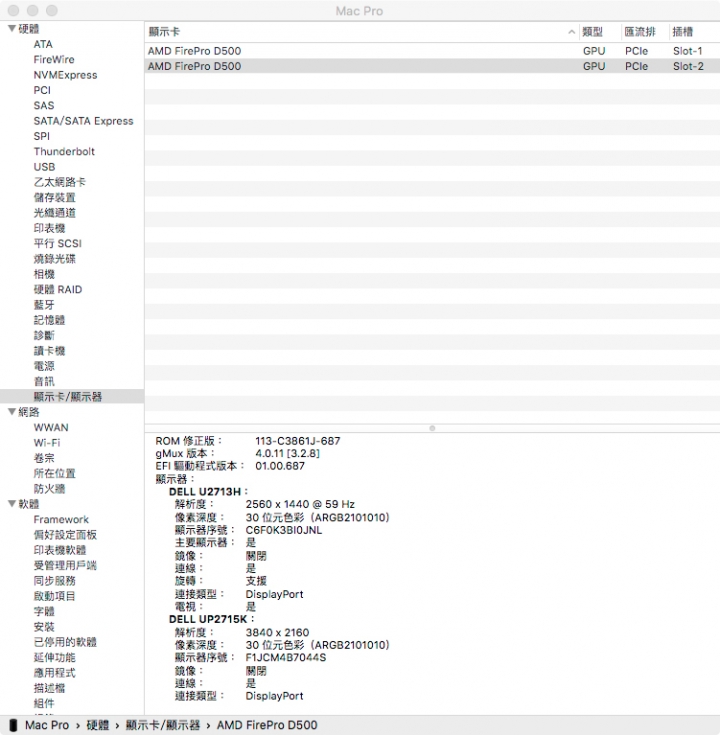Viewport: 720px width, 735px height.
Task: Select AMD FirePro D500 row in Slot-1
Action: pyautogui.click(x=432, y=51)
